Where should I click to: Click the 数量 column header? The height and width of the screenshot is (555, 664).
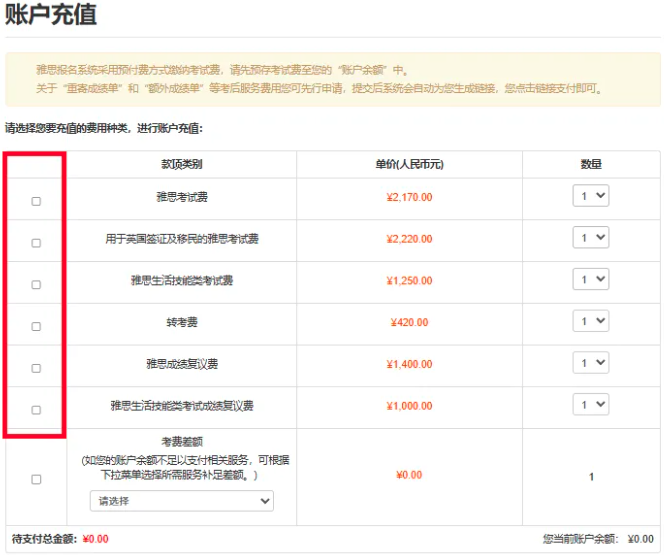pos(591,164)
